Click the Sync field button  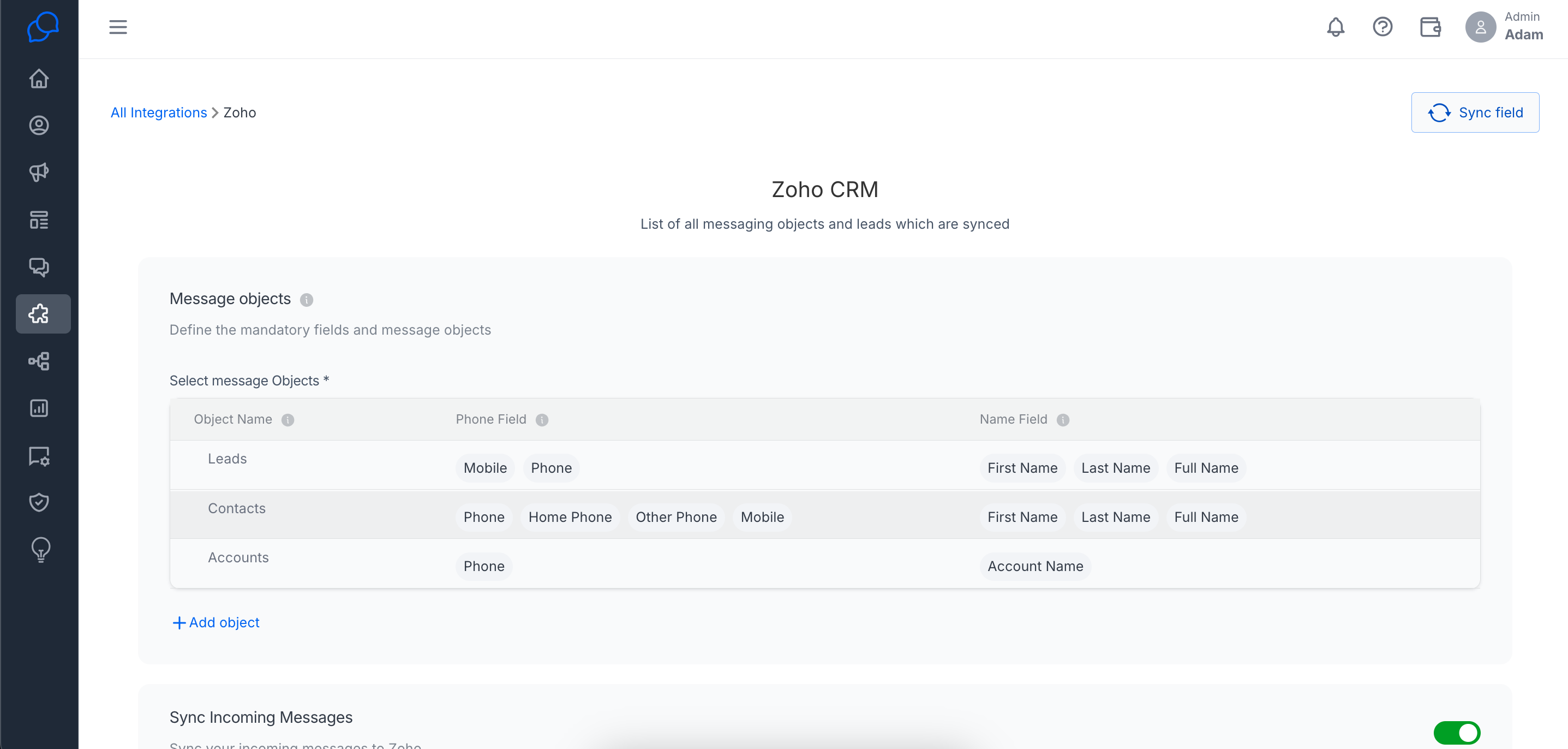[1475, 112]
